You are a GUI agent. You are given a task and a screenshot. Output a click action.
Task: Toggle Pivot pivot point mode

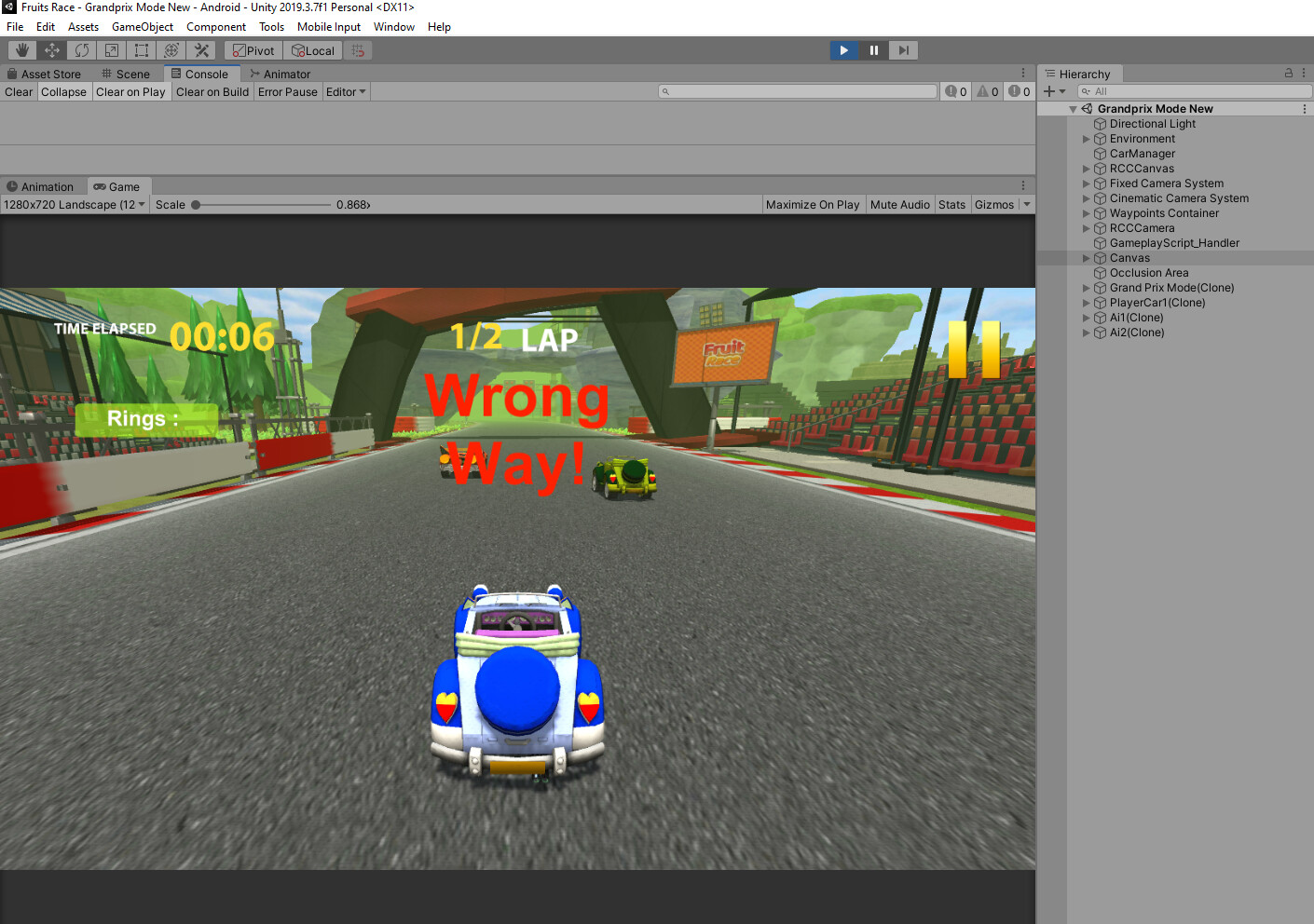(253, 50)
